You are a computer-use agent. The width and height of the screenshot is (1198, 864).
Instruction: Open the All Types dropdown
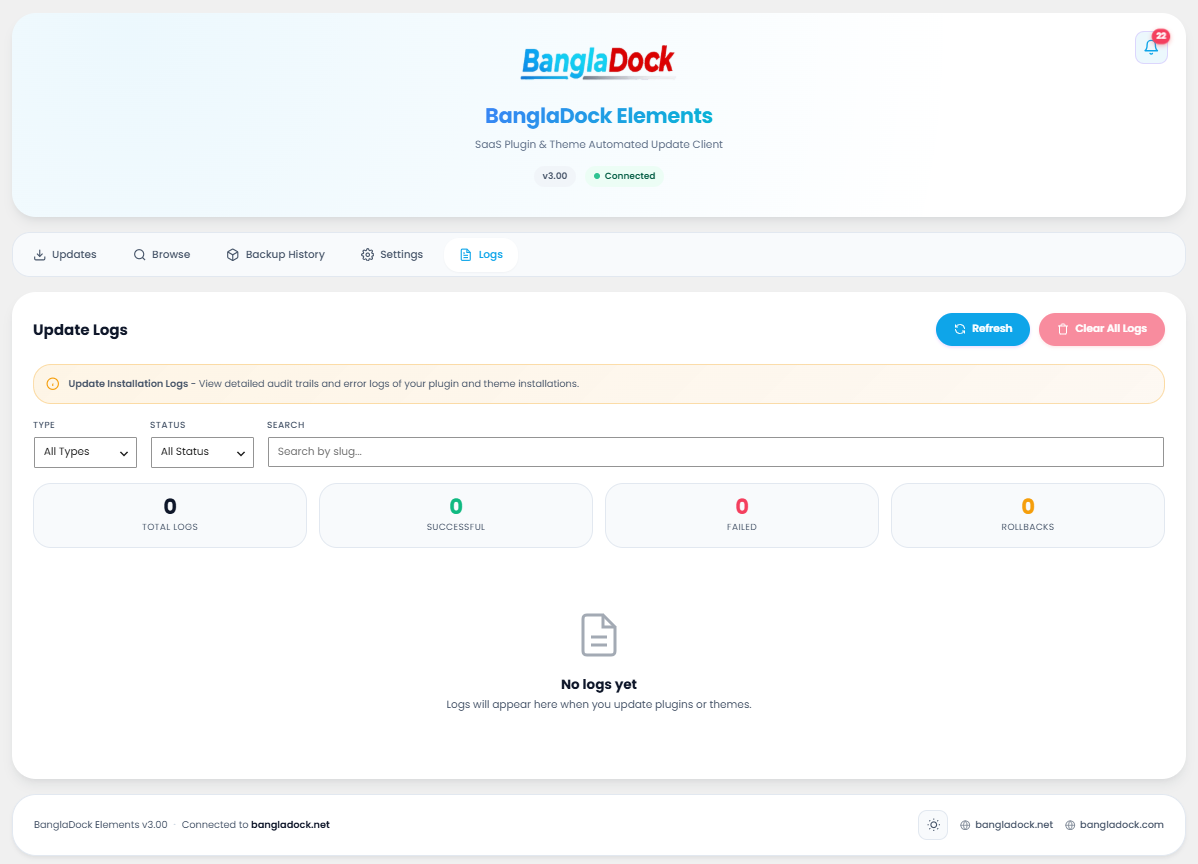click(86, 452)
